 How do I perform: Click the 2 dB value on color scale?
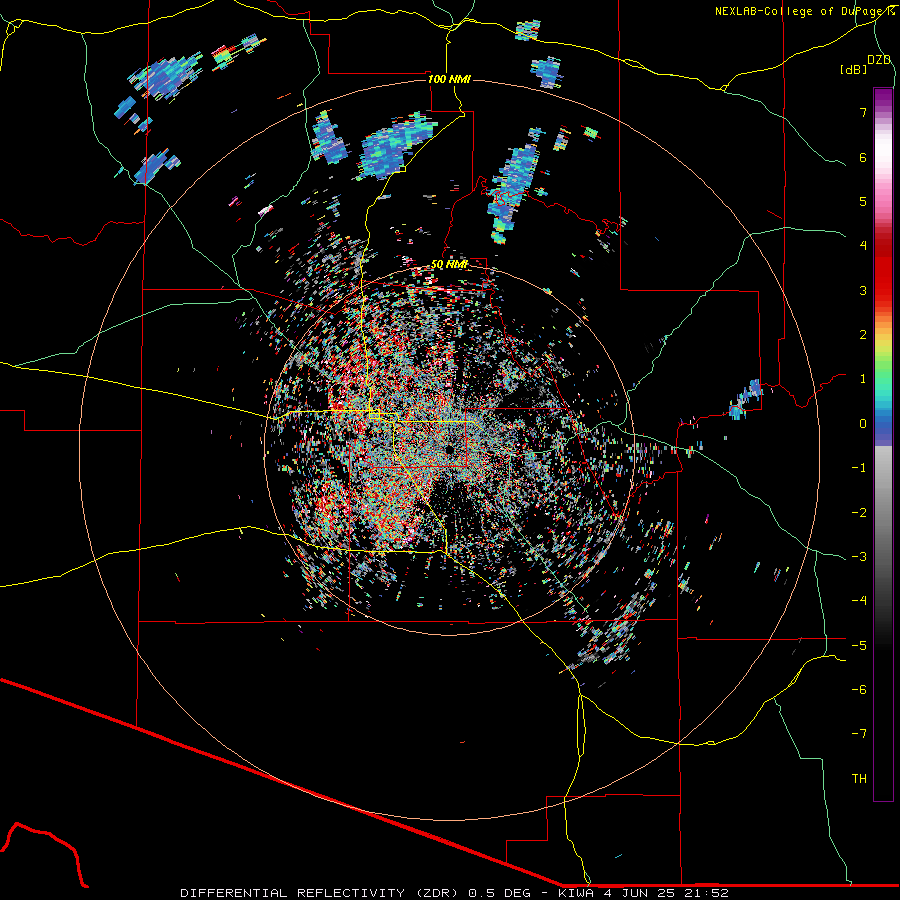pos(863,335)
